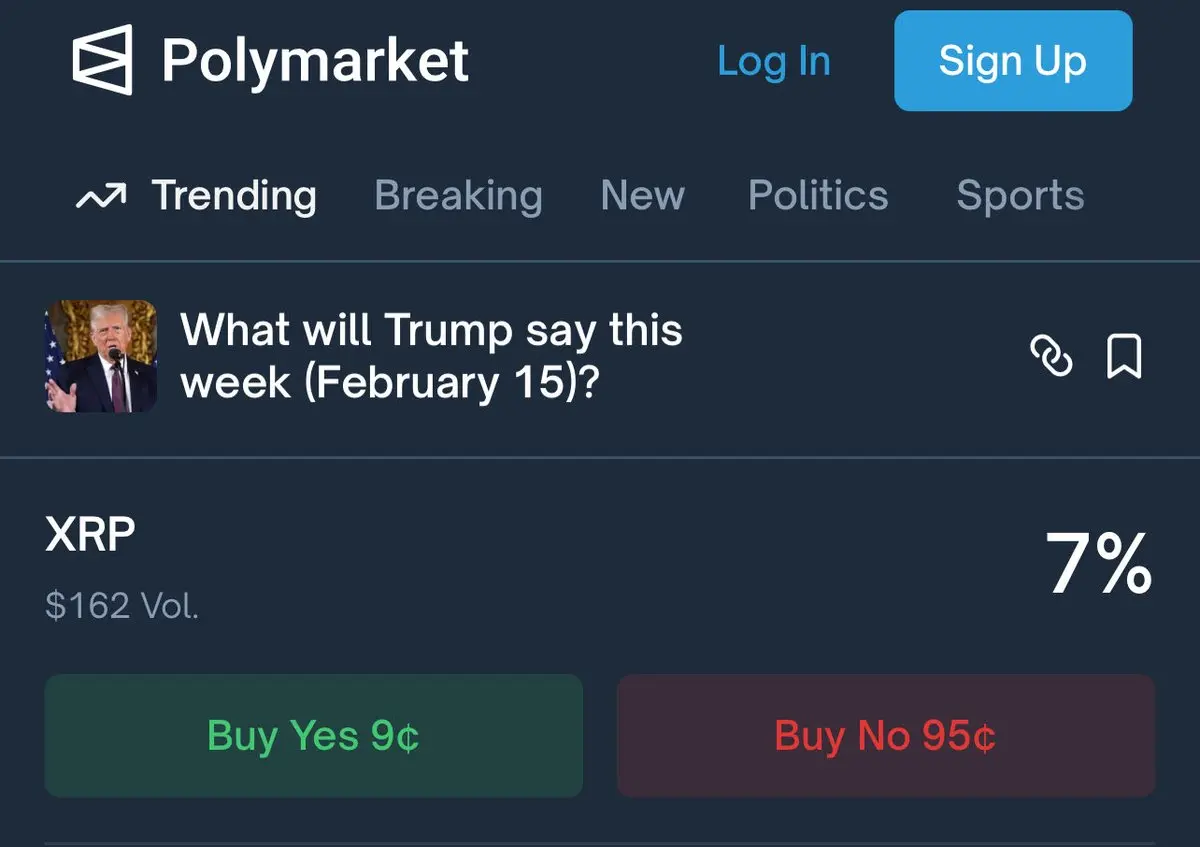
Task: Switch to the Breaking tab
Action: click(458, 196)
